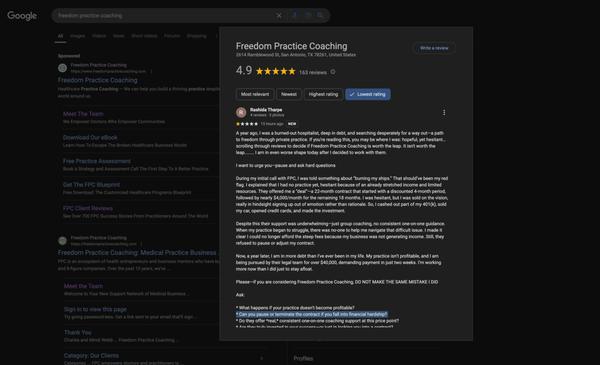Click the 'What happens if your practice' question line
600x365 pixels.
[x=295, y=308]
